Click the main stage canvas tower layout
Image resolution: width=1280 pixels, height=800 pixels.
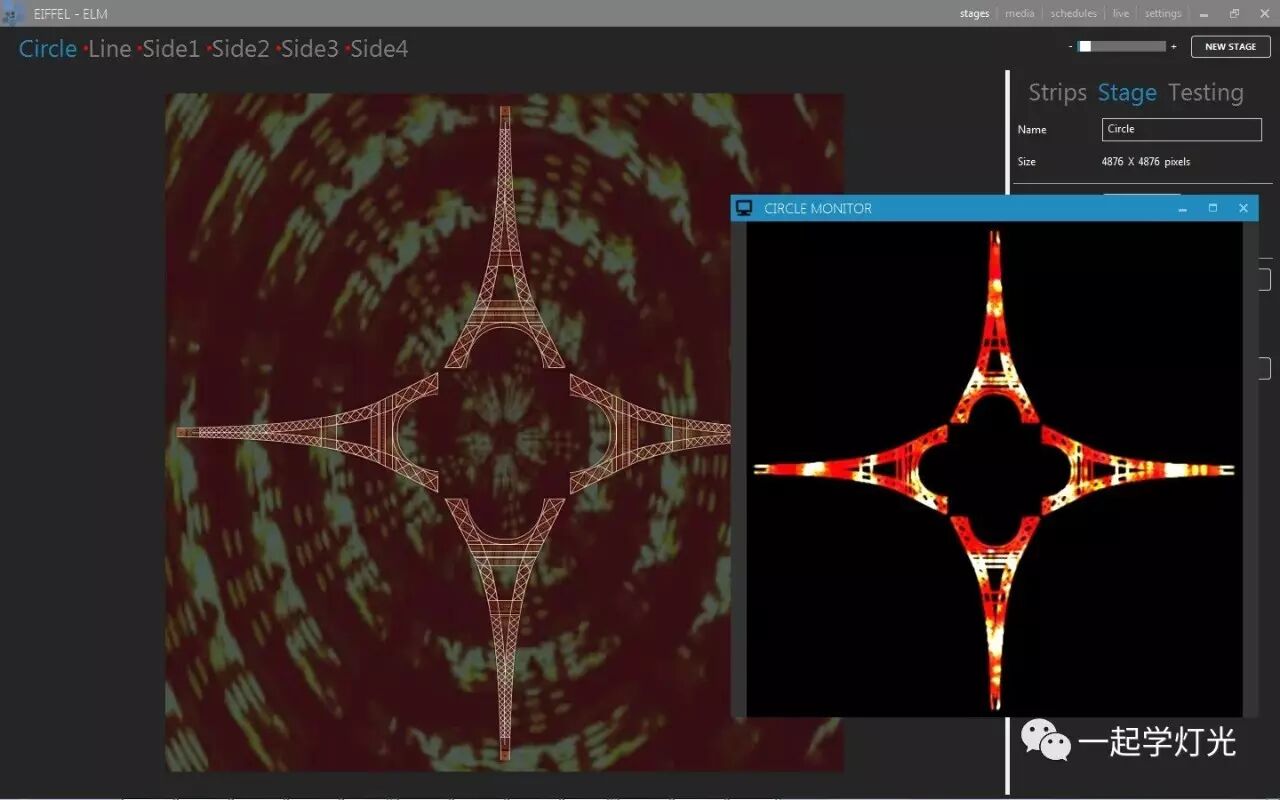504,432
